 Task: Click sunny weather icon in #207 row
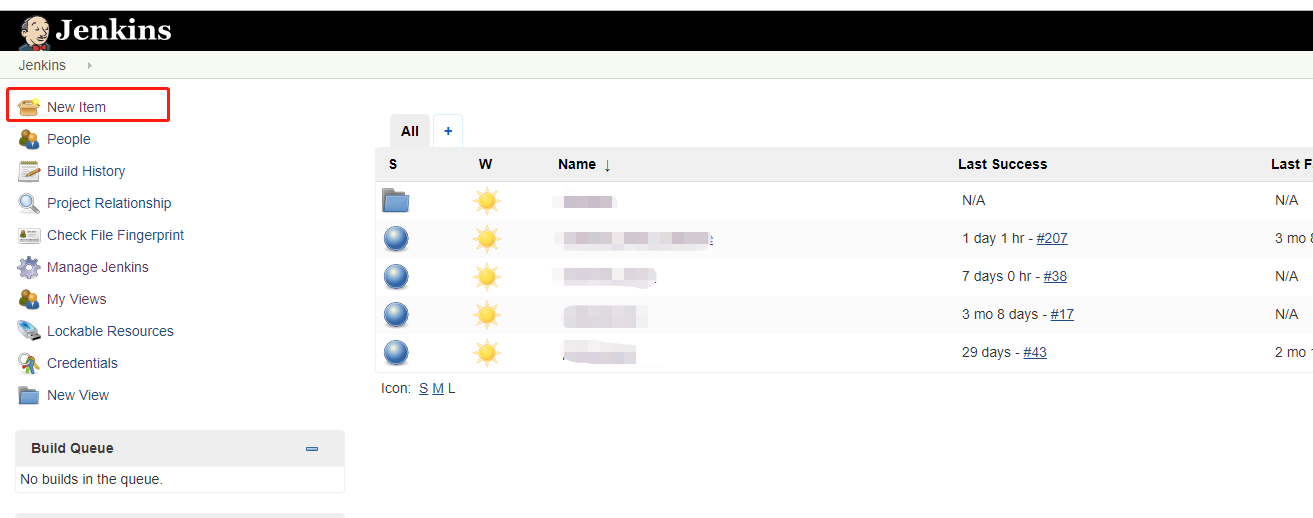(486, 238)
